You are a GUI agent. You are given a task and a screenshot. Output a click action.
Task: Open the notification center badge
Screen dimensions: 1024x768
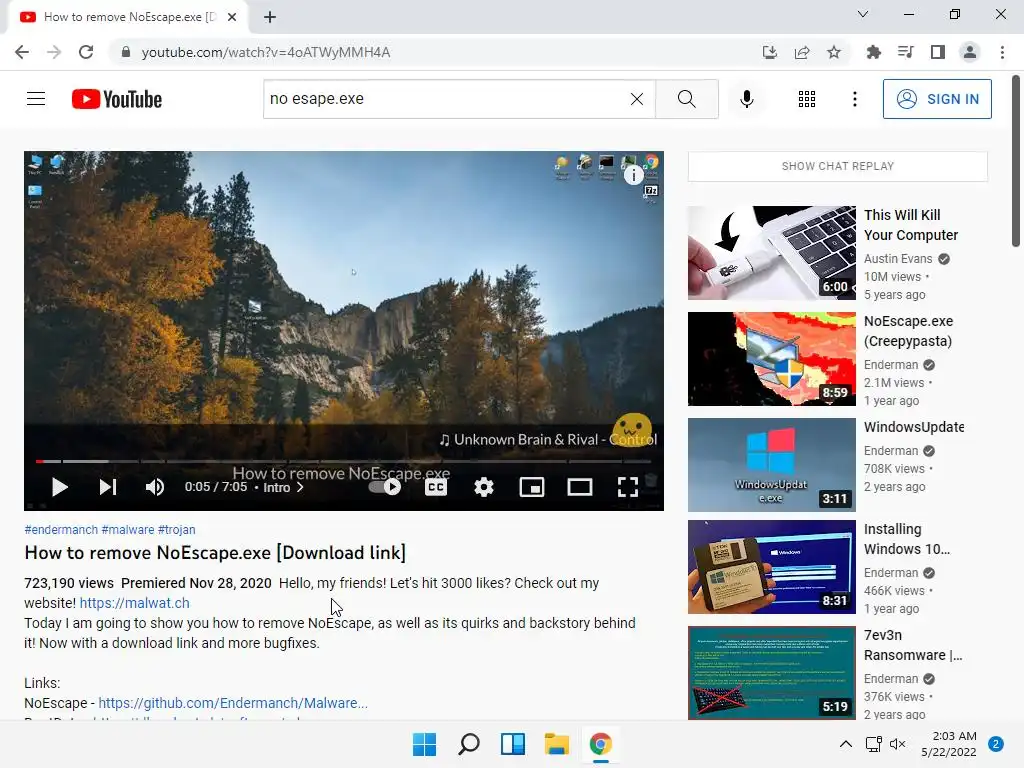click(x=995, y=744)
